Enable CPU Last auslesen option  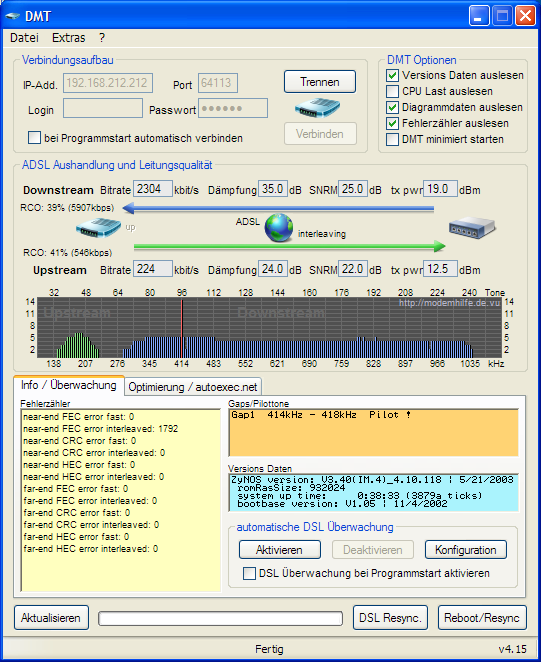[392, 92]
